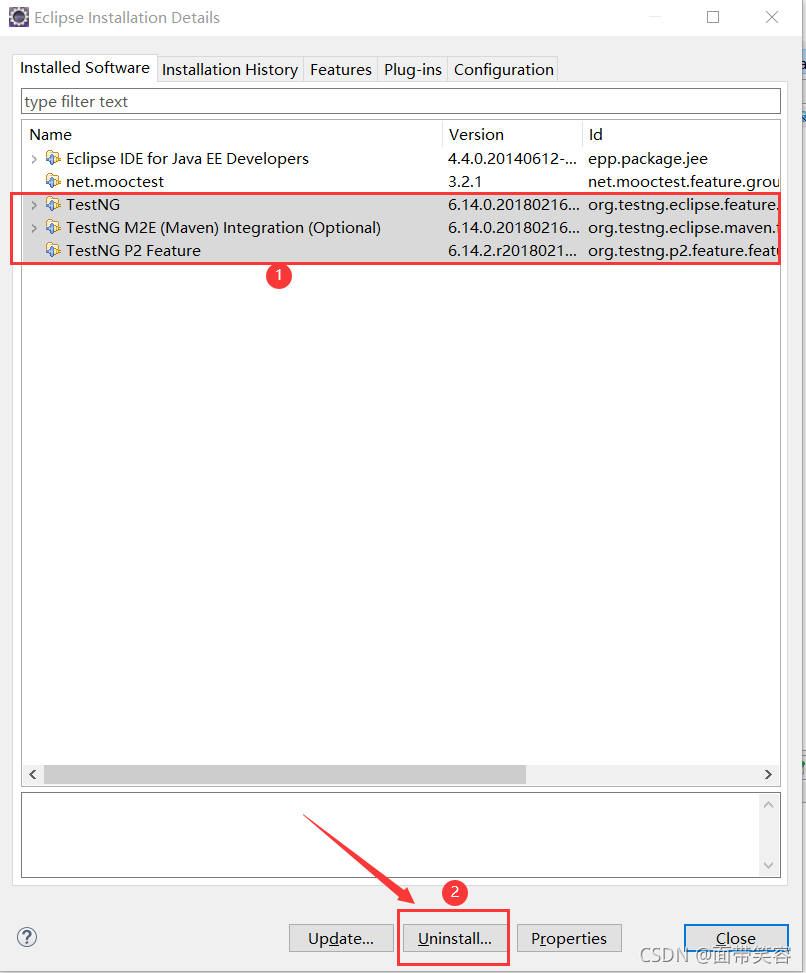Maximize the Eclipse Installation Details window
This screenshot has width=806, height=973.
[x=713, y=17]
